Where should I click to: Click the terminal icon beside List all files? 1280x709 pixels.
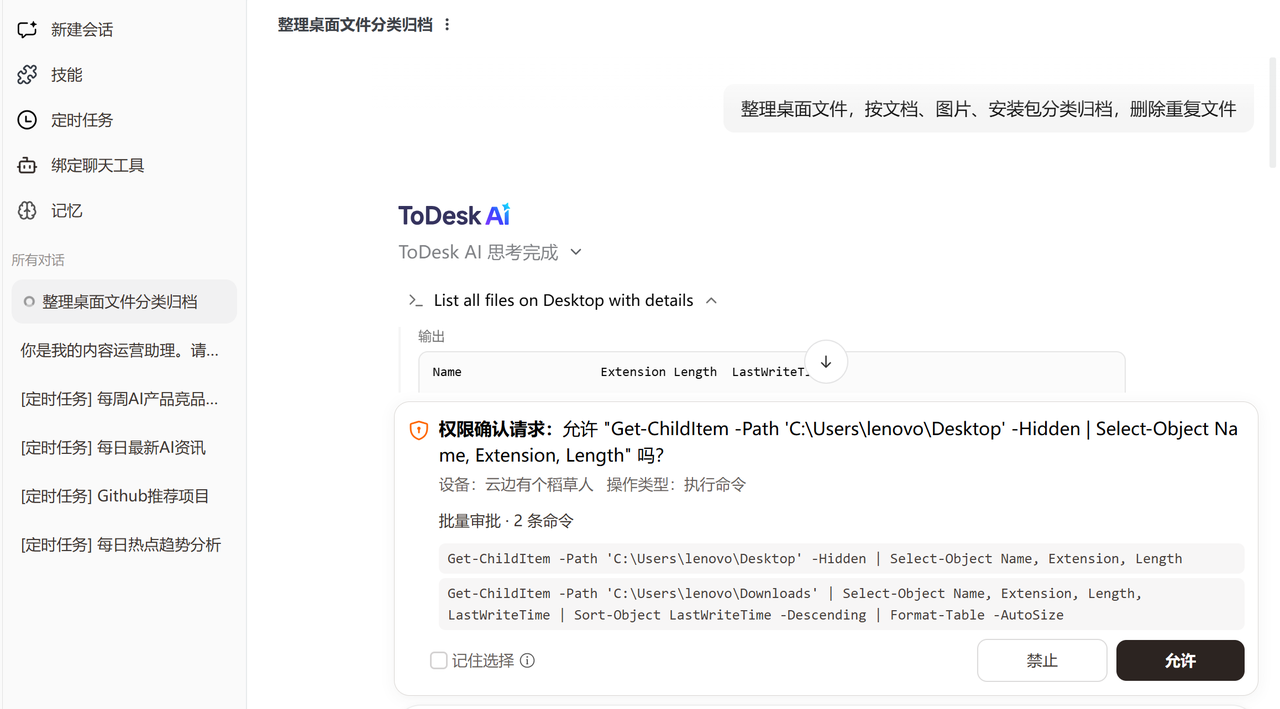[x=416, y=301]
